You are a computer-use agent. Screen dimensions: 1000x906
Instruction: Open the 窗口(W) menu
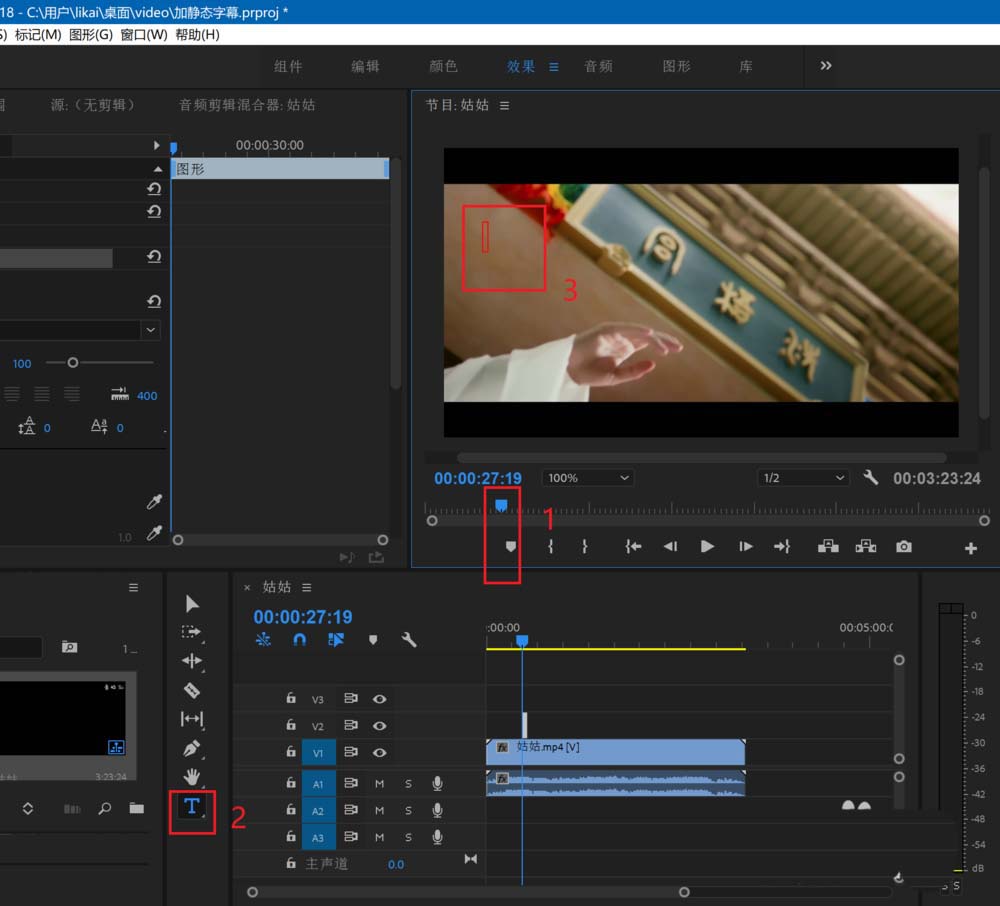click(143, 35)
